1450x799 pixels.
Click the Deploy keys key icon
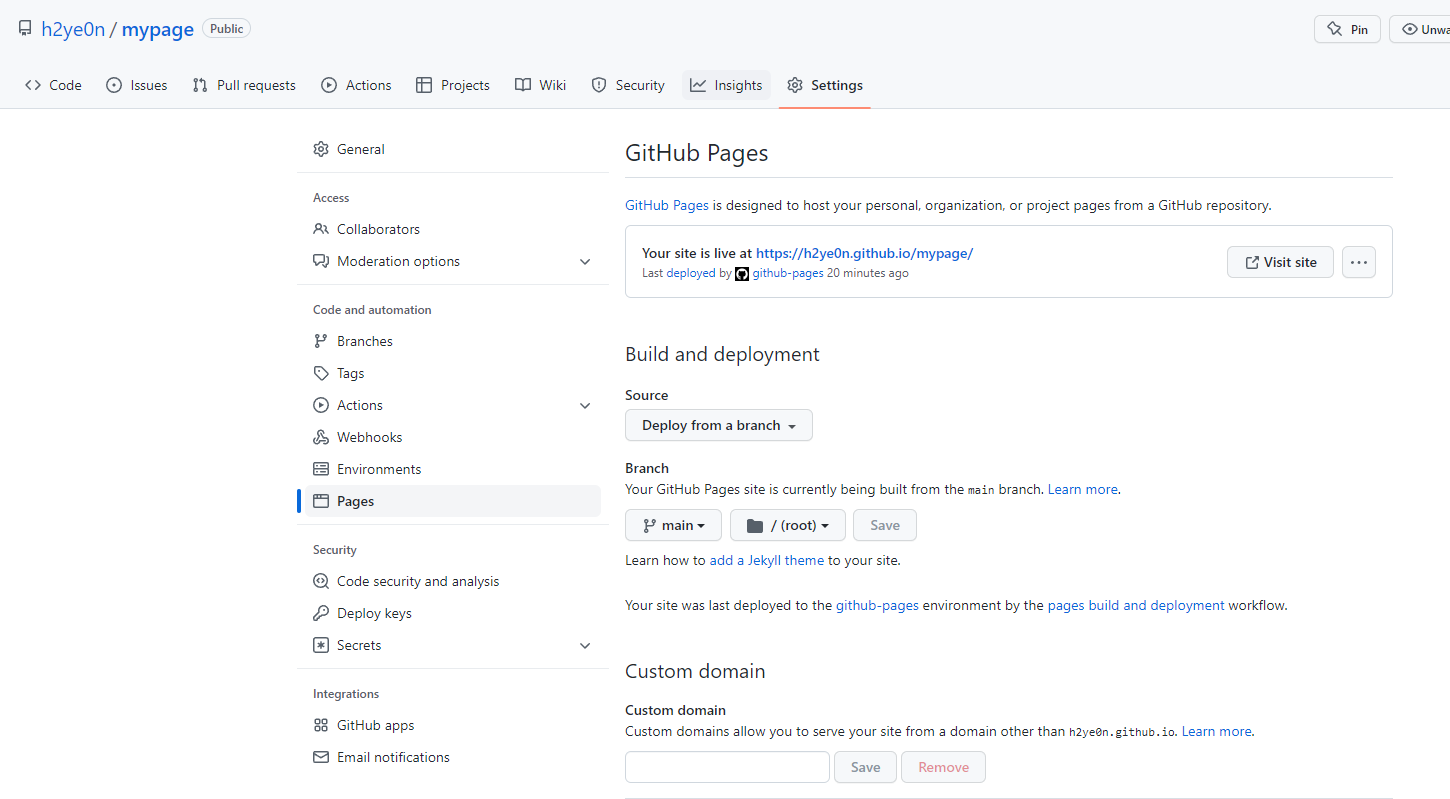pyautogui.click(x=321, y=613)
